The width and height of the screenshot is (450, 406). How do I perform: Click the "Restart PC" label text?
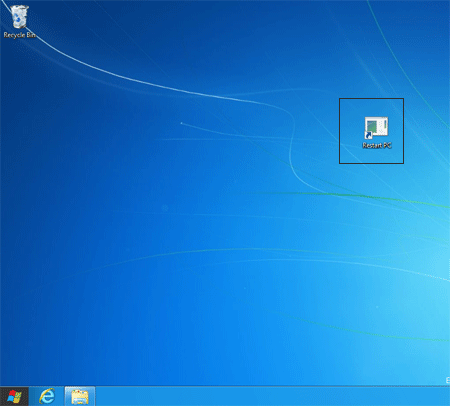click(377, 146)
